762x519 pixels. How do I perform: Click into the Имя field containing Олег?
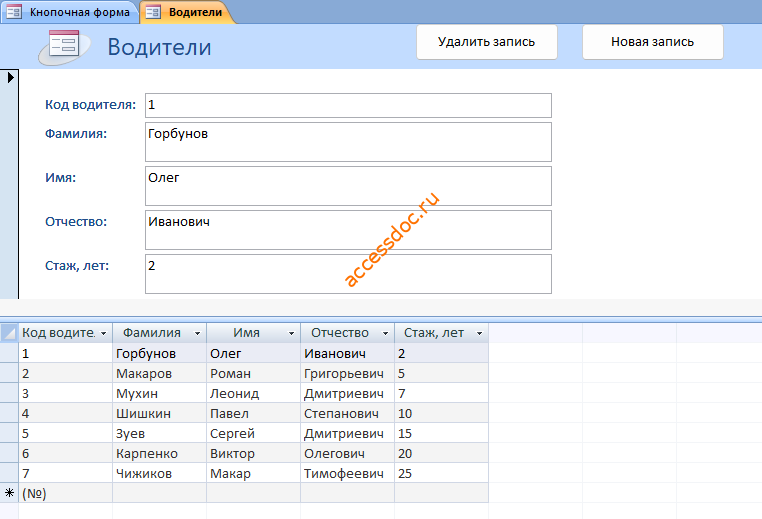pos(348,186)
